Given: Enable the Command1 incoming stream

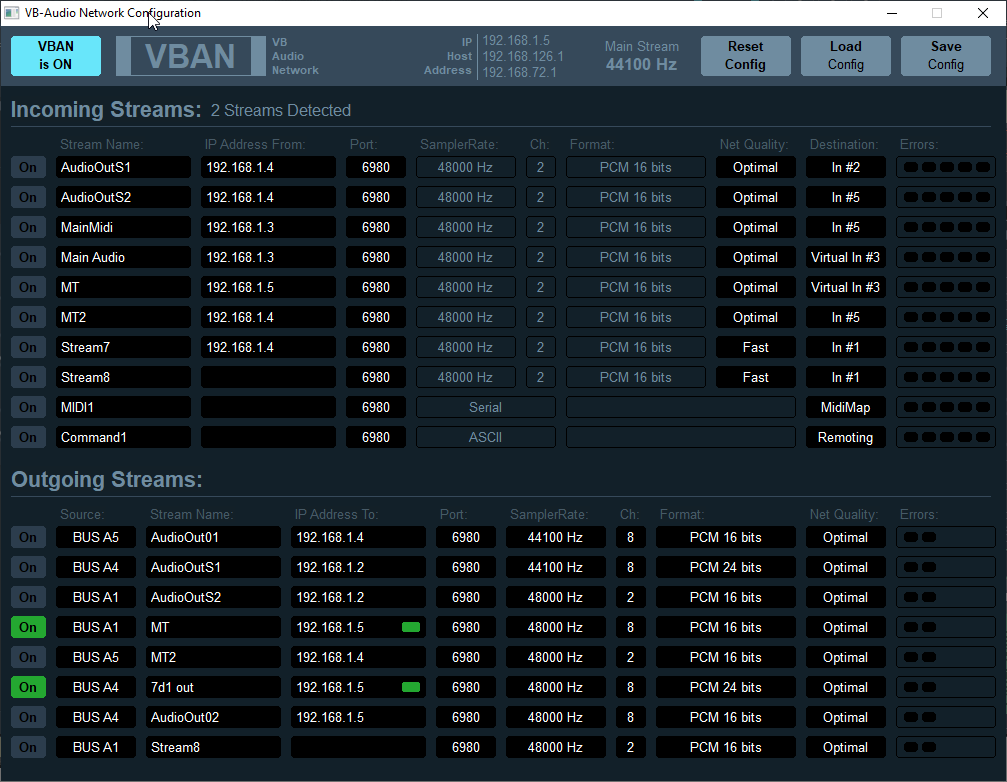Looking at the screenshot, I should (x=28, y=437).
